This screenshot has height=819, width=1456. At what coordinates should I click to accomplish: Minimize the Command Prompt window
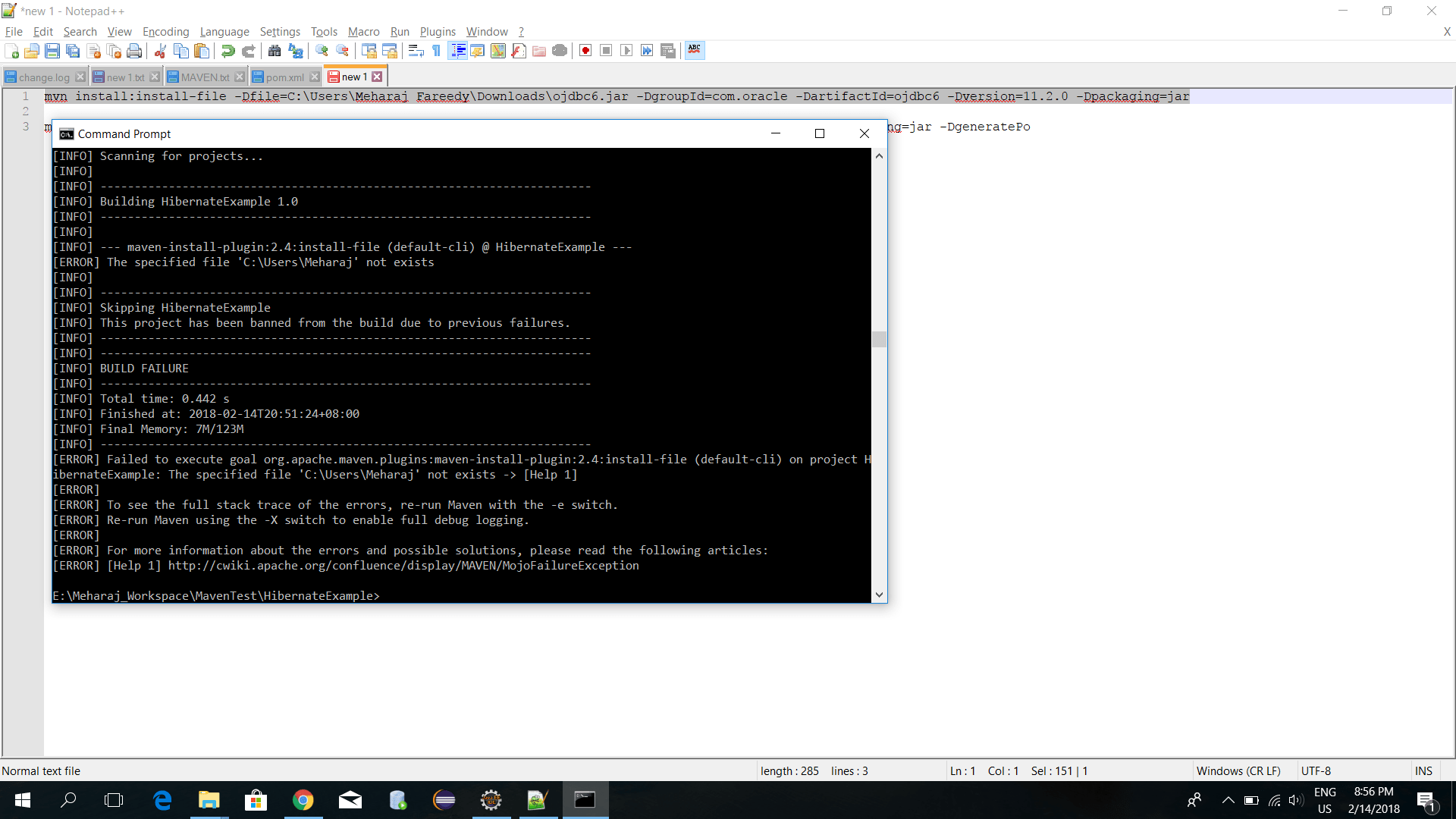[776, 133]
